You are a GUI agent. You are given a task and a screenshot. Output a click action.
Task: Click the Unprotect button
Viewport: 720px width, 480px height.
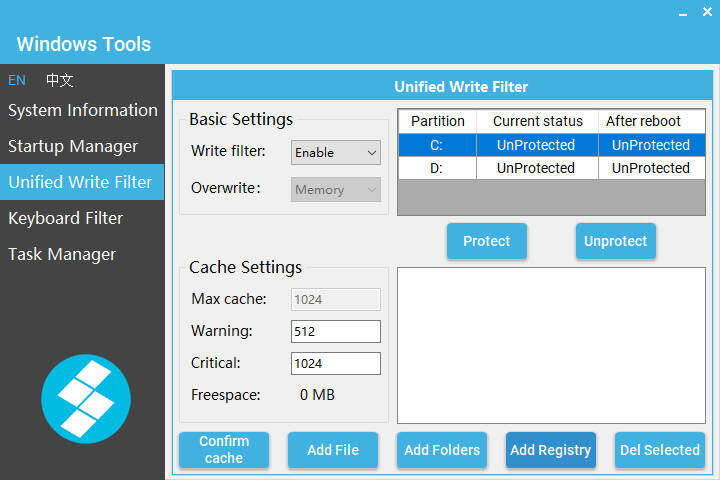(x=615, y=241)
